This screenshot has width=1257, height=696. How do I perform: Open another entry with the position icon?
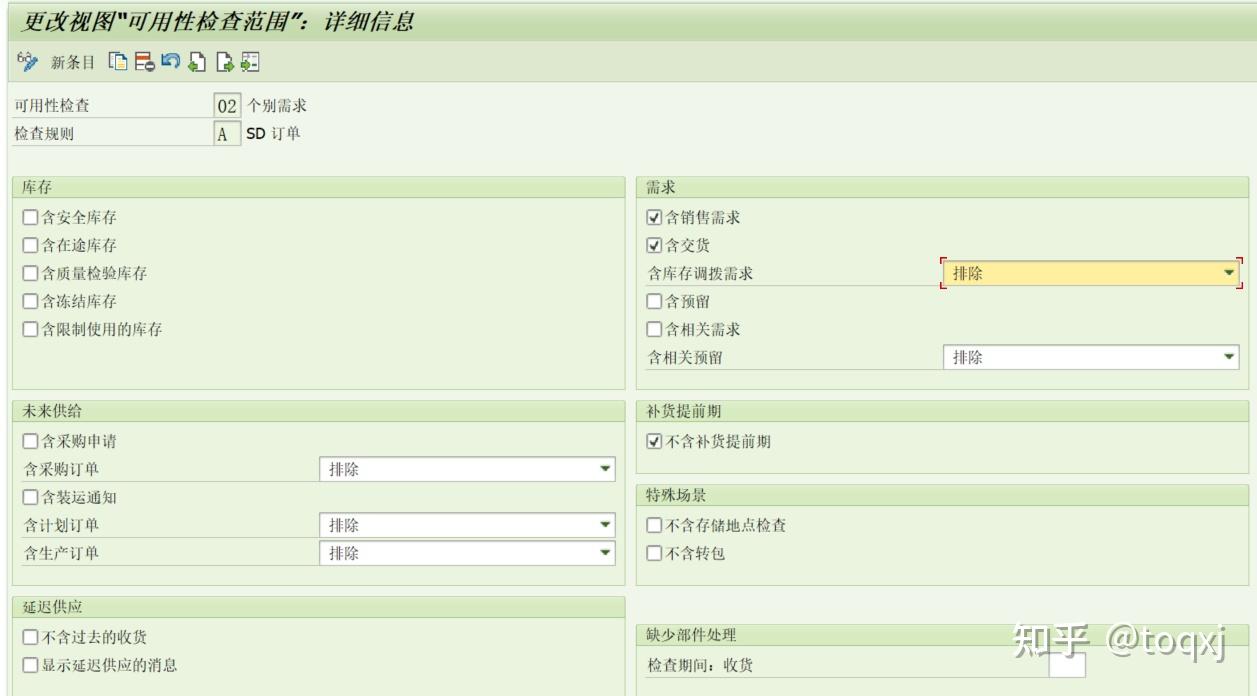click(250, 63)
